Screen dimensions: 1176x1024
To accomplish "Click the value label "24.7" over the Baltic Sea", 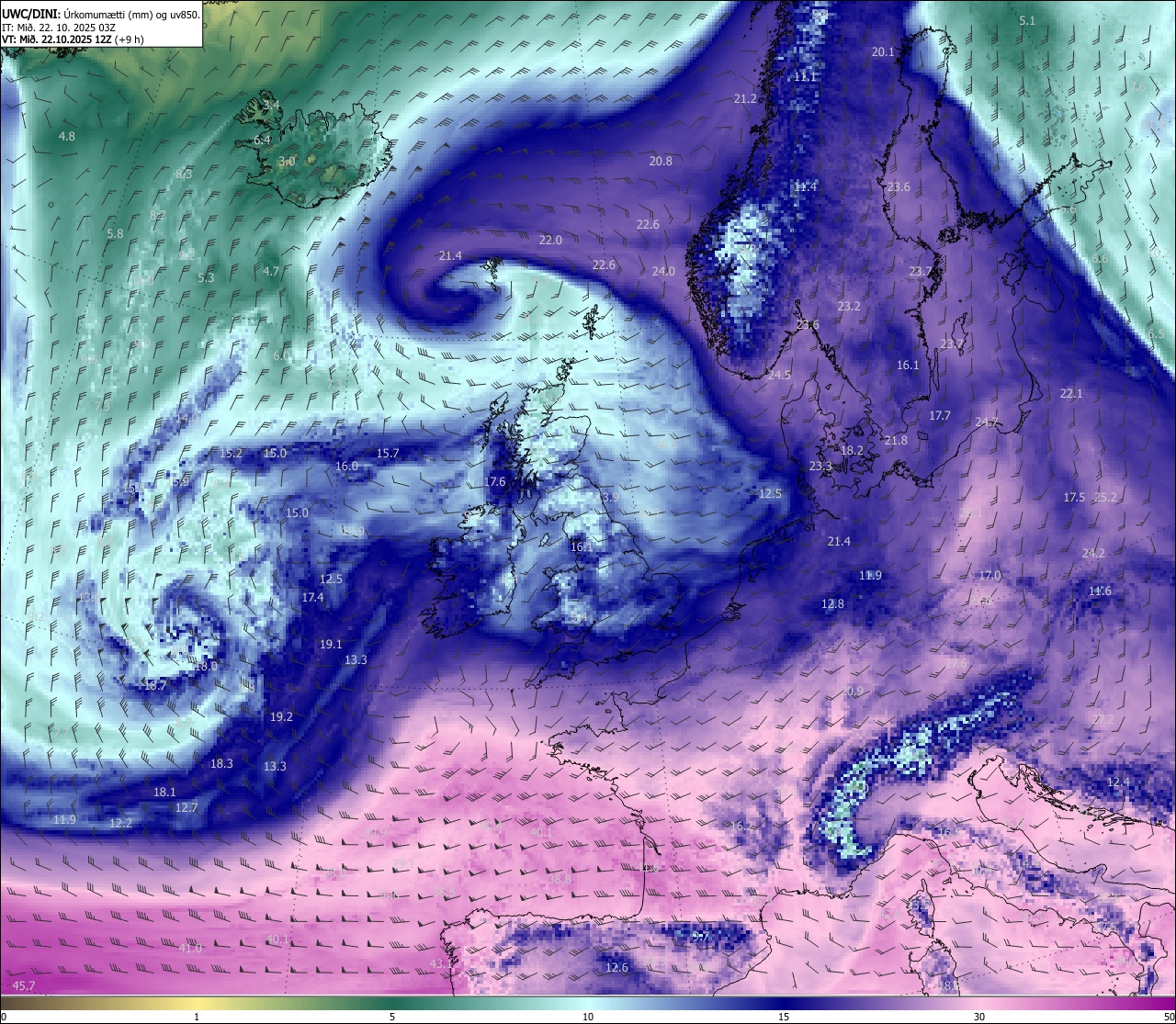I will pyautogui.click(x=987, y=422).
